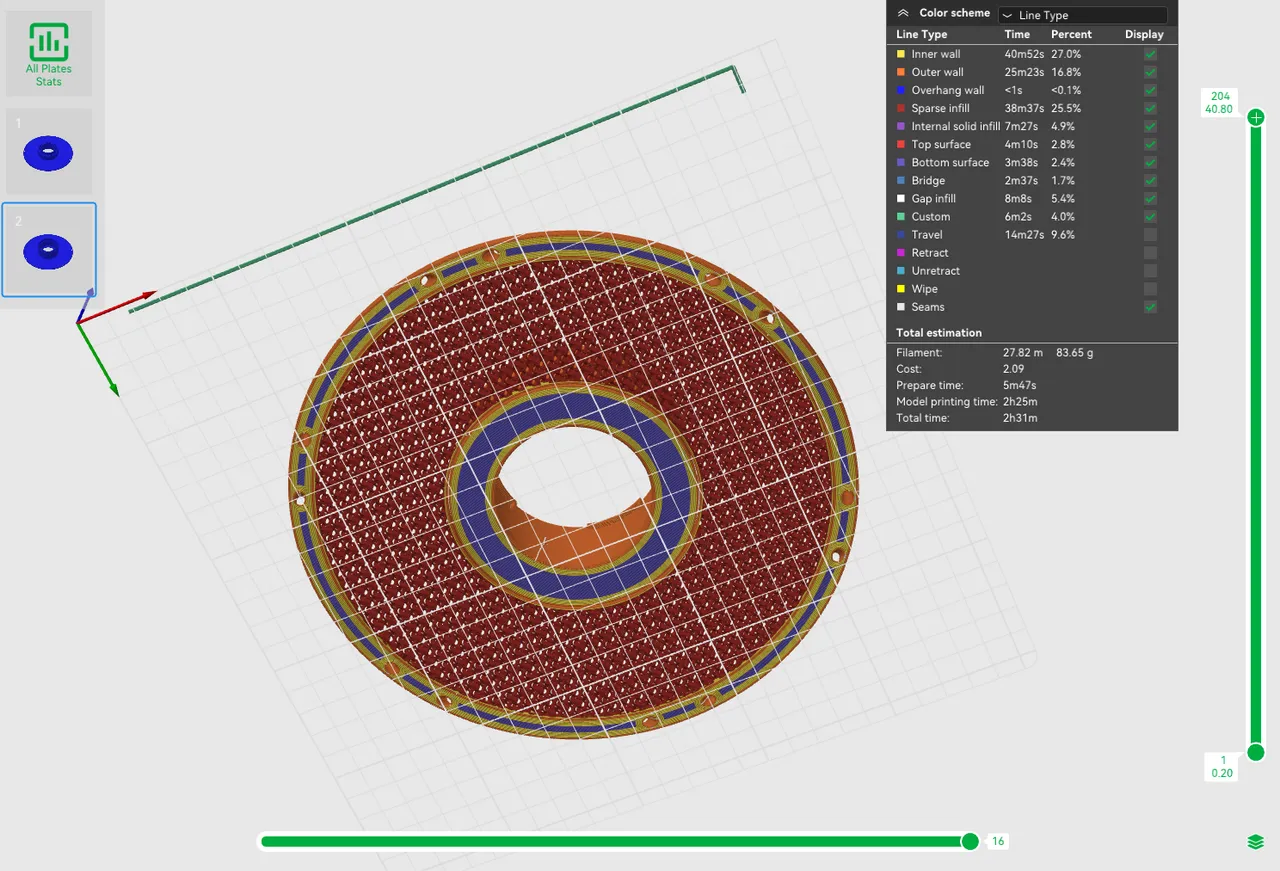This screenshot has width=1280, height=871.
Task: Open the All Plates Stats view
Action: 48,52
